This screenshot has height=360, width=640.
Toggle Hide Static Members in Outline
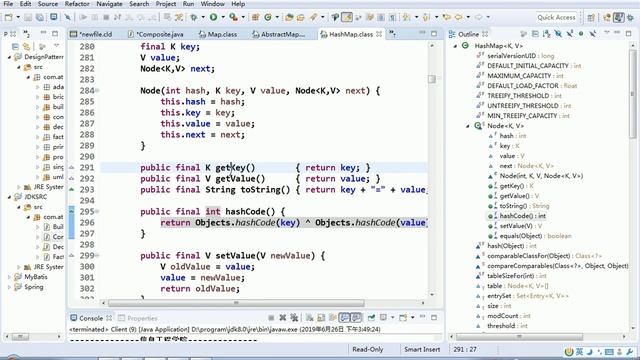[569, 34]
